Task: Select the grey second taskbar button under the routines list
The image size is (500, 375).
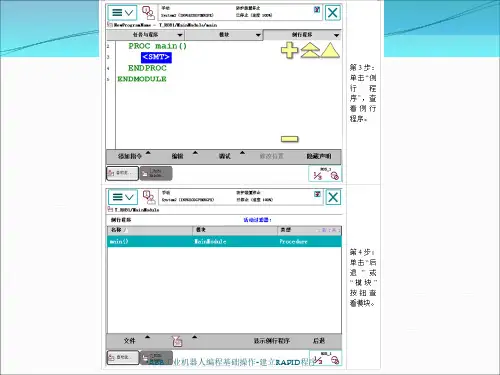Action: tap(156, 357)
